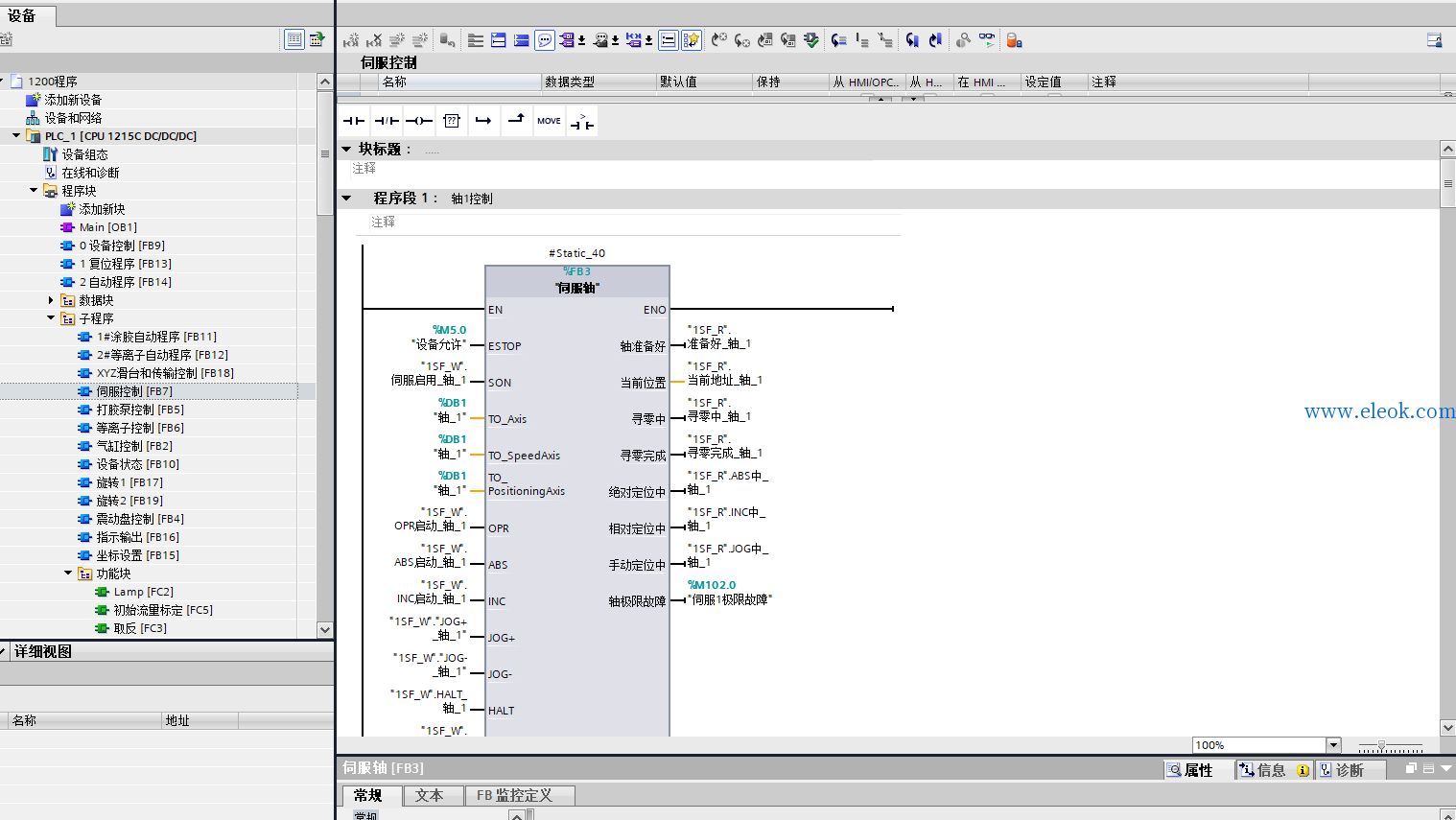Click the delete network toolbar icon

point(374,40)
